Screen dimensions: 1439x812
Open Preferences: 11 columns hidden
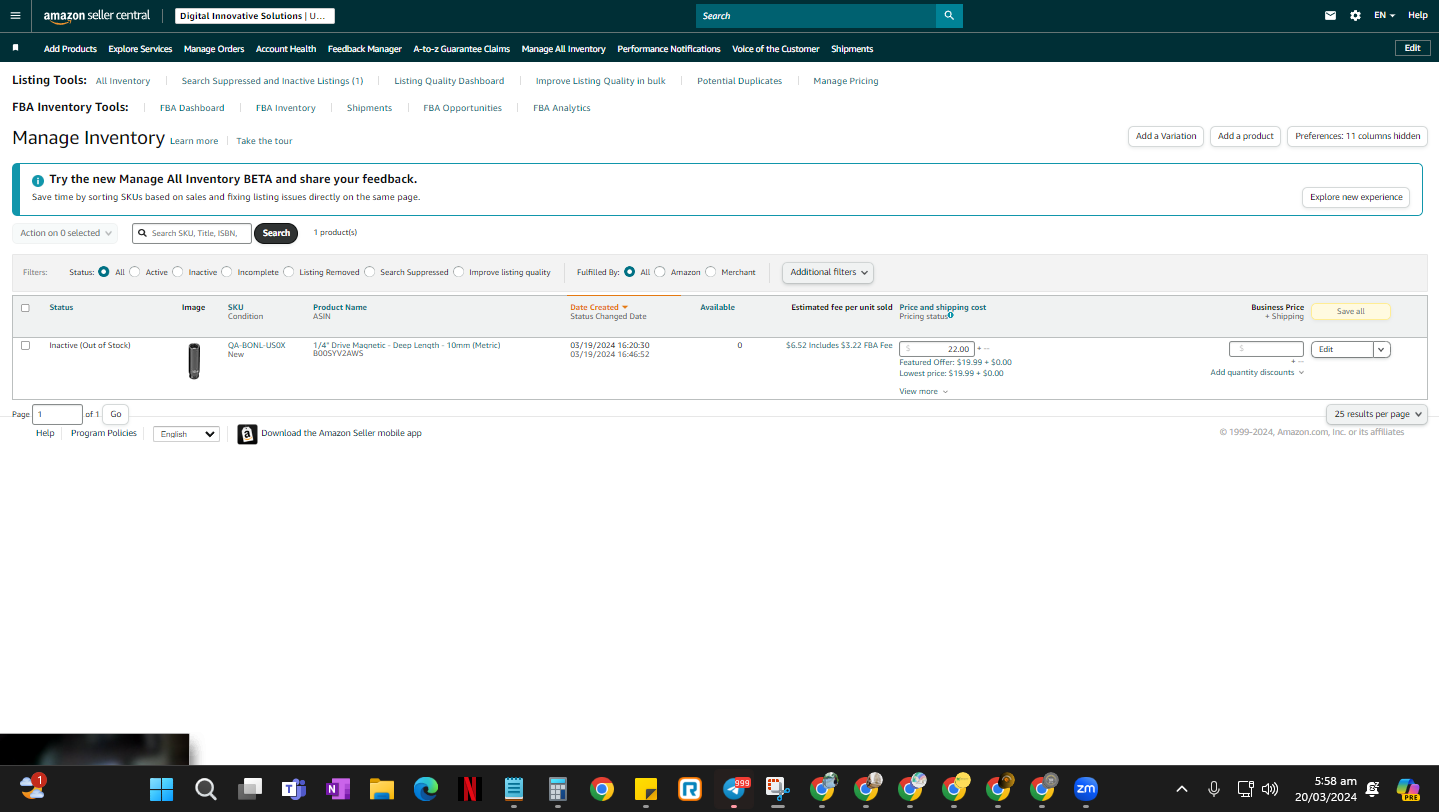pos(1357,136)
